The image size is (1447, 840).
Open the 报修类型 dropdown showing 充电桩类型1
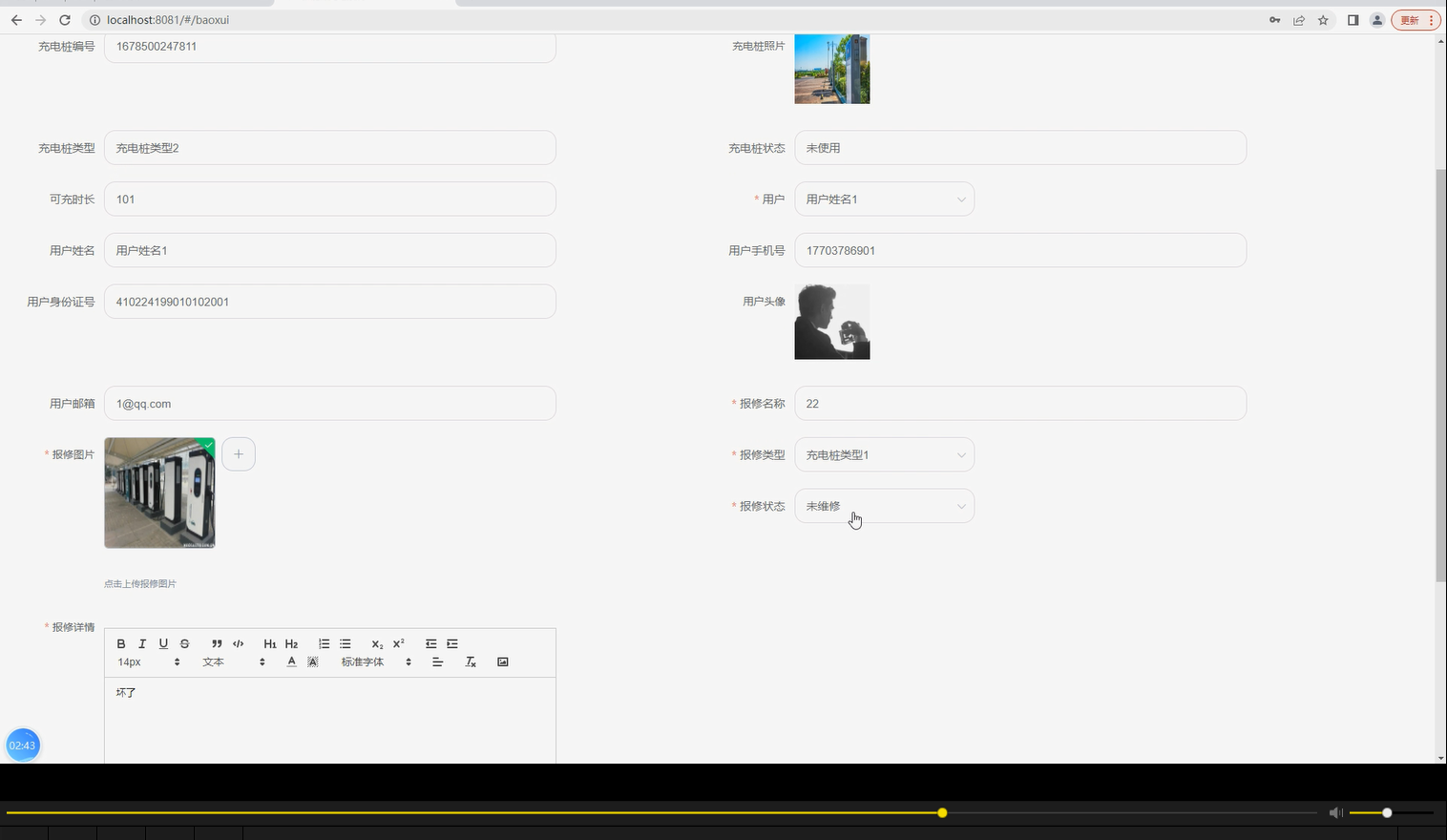tap(884, 454)
